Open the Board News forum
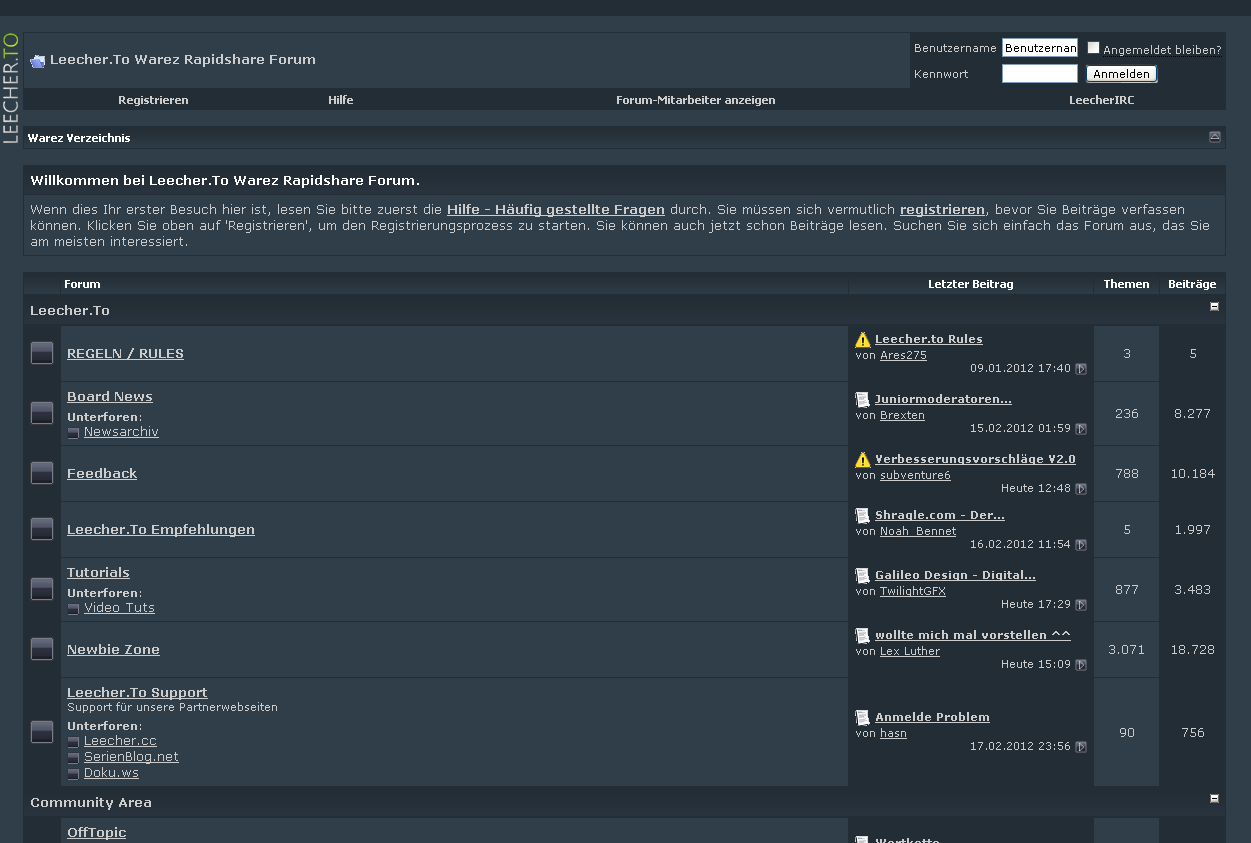Image resolution: width=1251 pixels, height=843 pixels. click(x=110, y=397)
